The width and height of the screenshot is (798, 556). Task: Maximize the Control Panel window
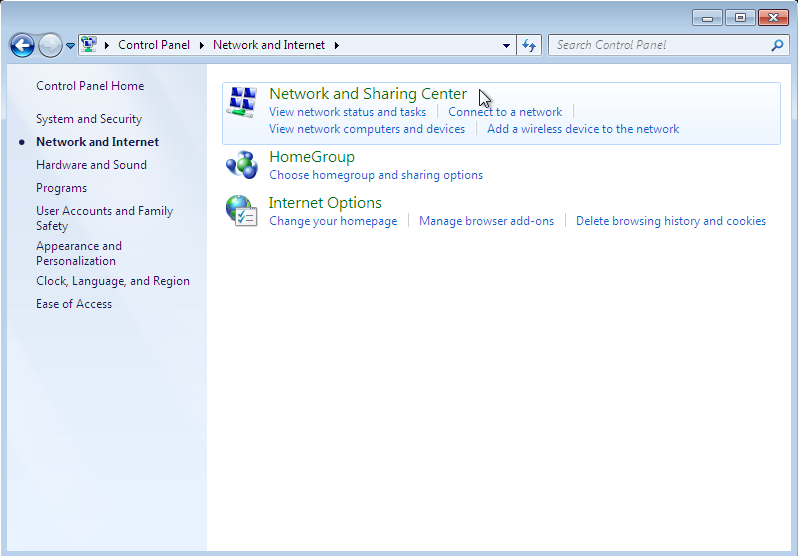[x=740, y=18]
